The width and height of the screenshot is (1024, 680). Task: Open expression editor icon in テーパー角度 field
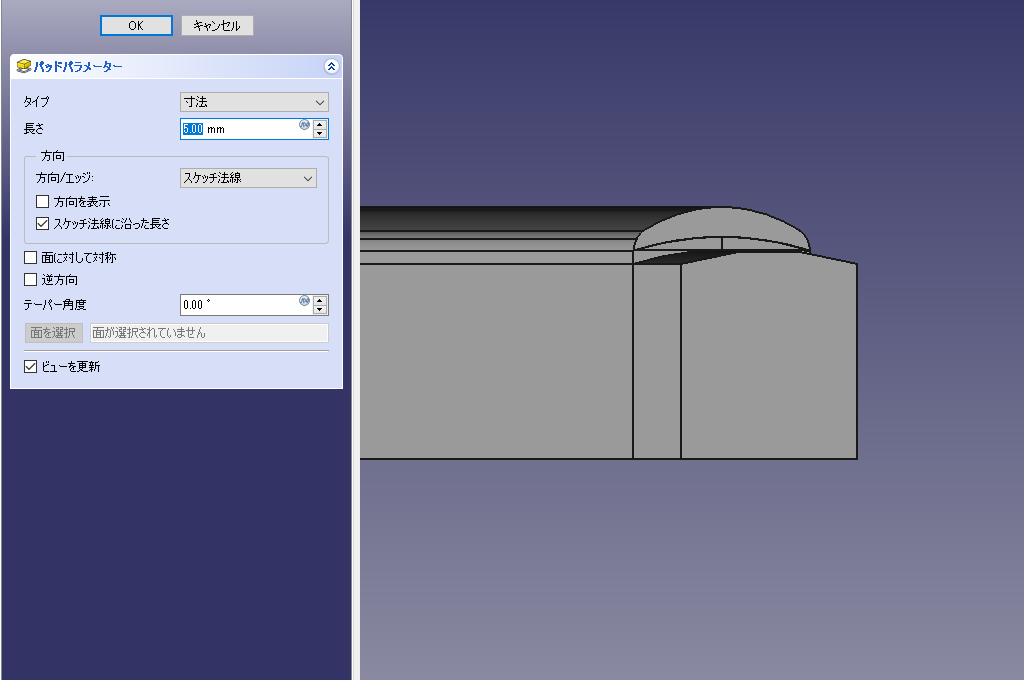pyautogui.click(x=304, y=300)
